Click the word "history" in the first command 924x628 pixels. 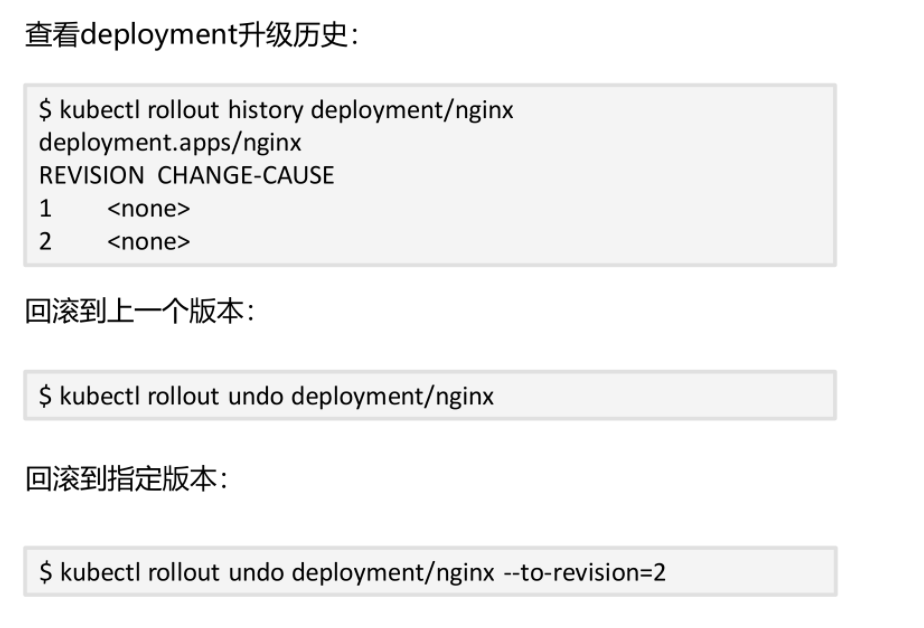click(267, 110)
